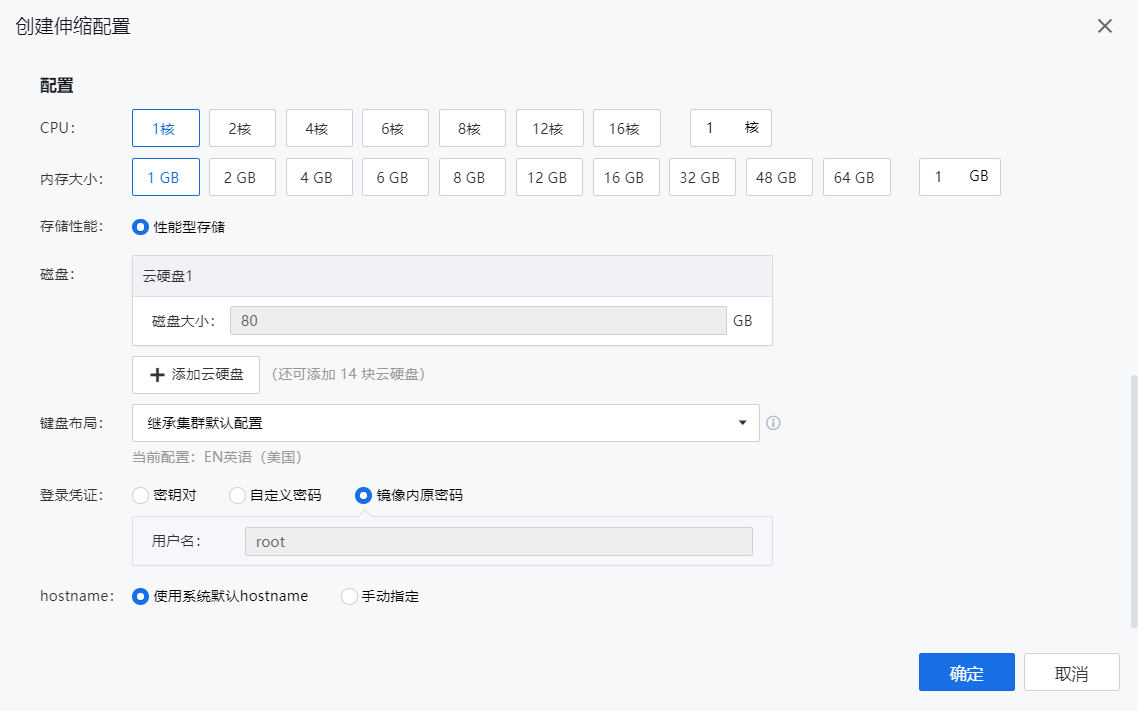Click 确定 to confirm configuration
1138x711 pixels.
[966, 672]
